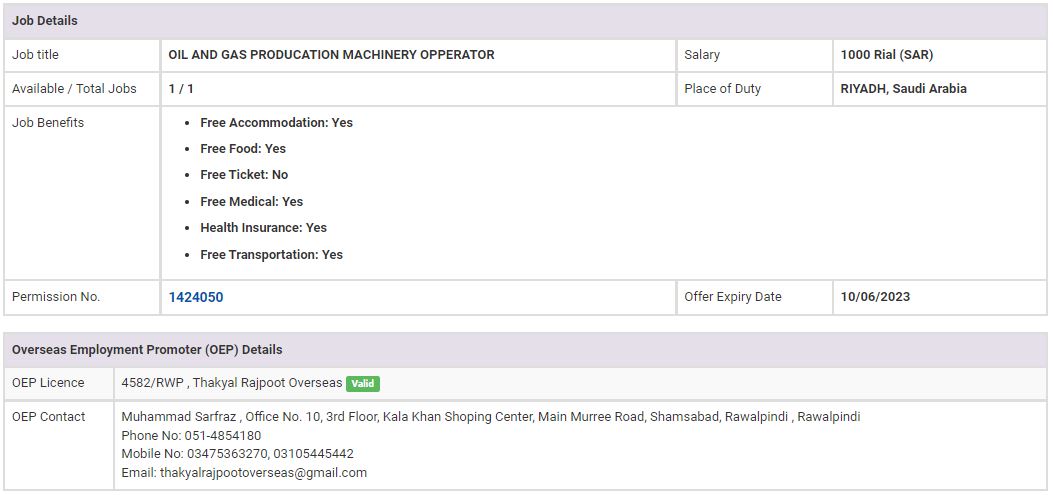Click the licence text 4582/RWP Thakyal Rajpoot Overseas
Image resolution: width=1053 pixels, height=495 pixels.
[x=231, y=383]
